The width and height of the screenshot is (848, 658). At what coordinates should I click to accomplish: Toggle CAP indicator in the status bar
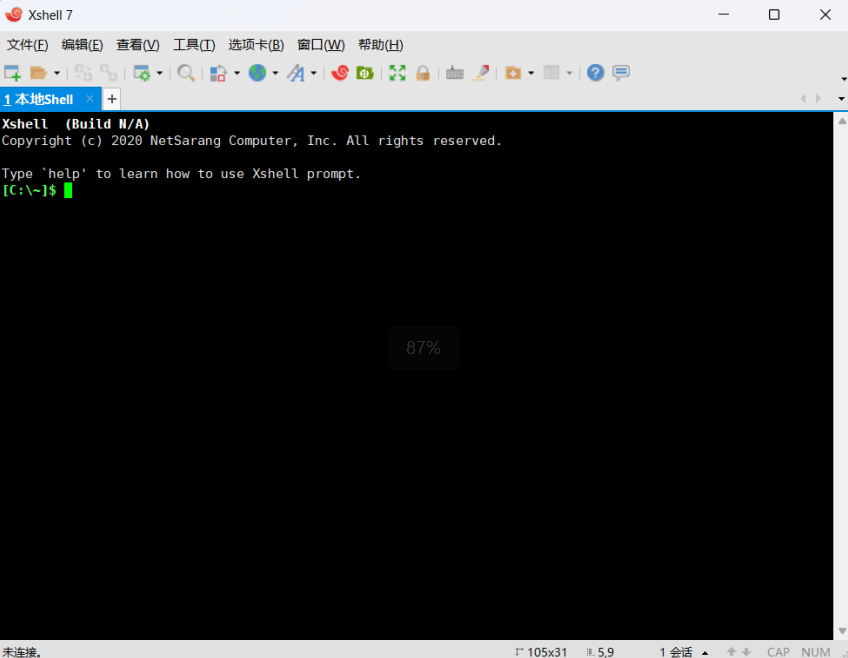(x=778, y=651)
